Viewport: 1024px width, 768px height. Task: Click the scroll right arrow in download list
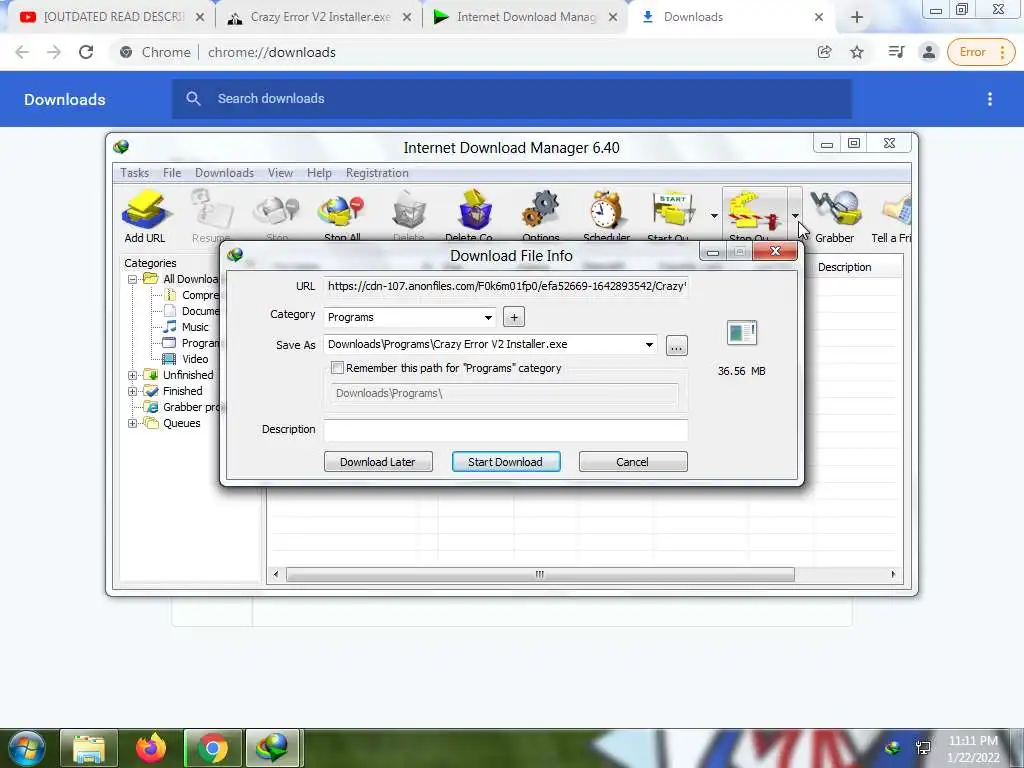point(893,575)
